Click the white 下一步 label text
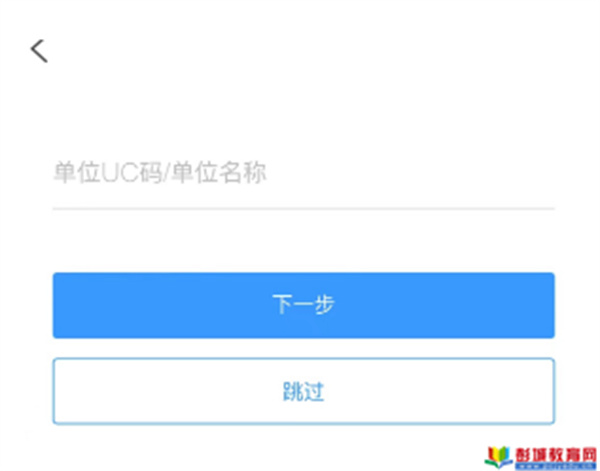Viewport: 600px width, 471px height. (x=303, y=305)
